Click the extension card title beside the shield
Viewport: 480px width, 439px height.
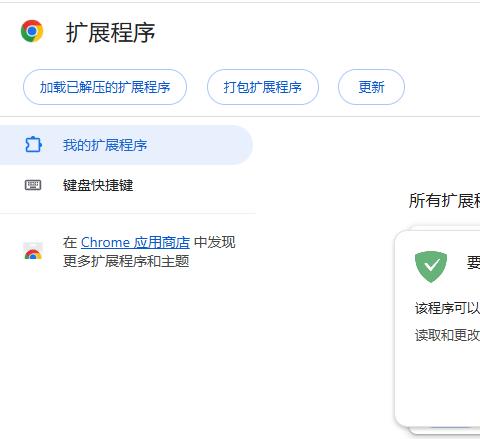[473, 263]
